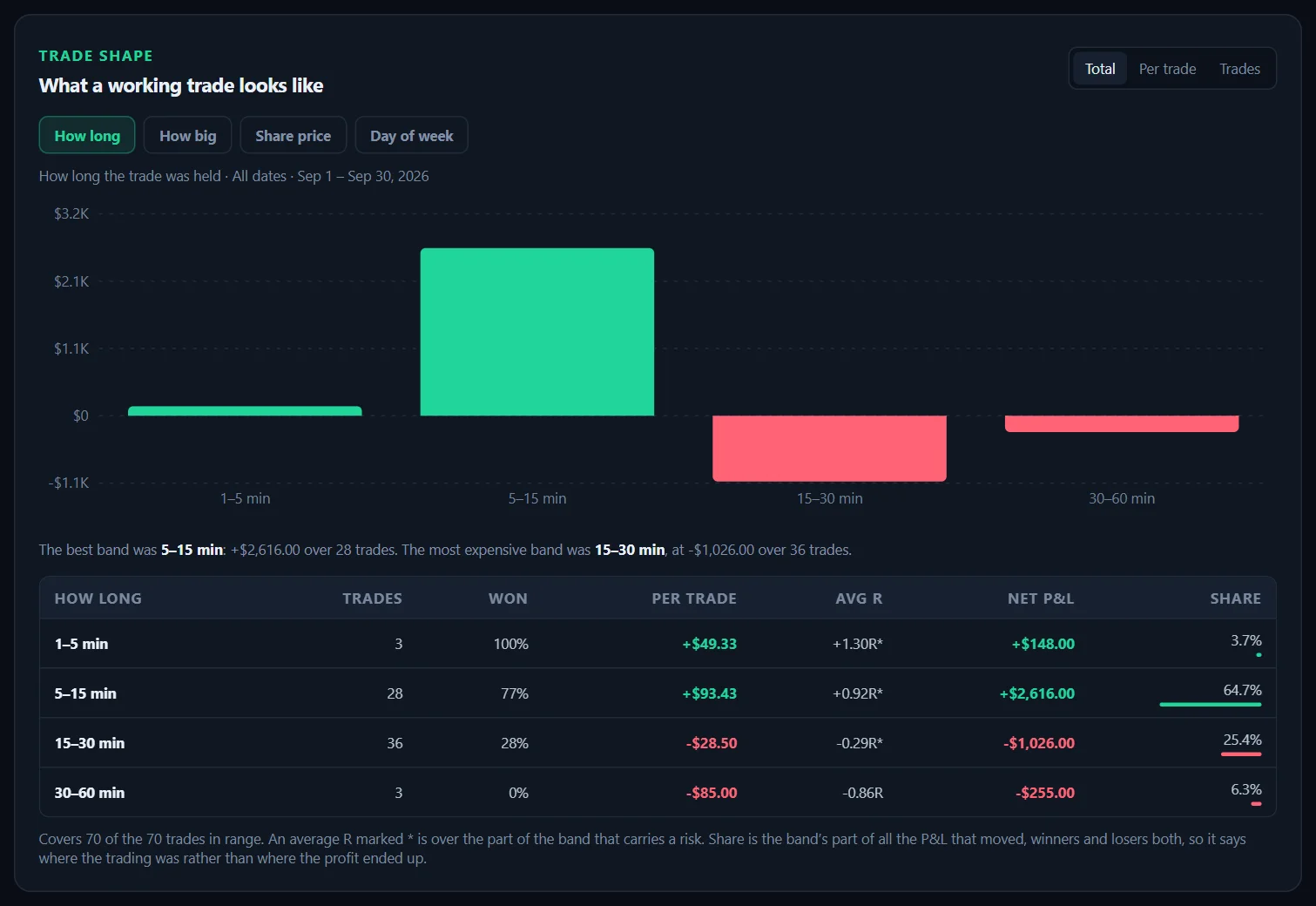Viewport: 1316px width, 906px height.
Task: Click the -0.86R average R cell
Action: [x=862, y=793]
